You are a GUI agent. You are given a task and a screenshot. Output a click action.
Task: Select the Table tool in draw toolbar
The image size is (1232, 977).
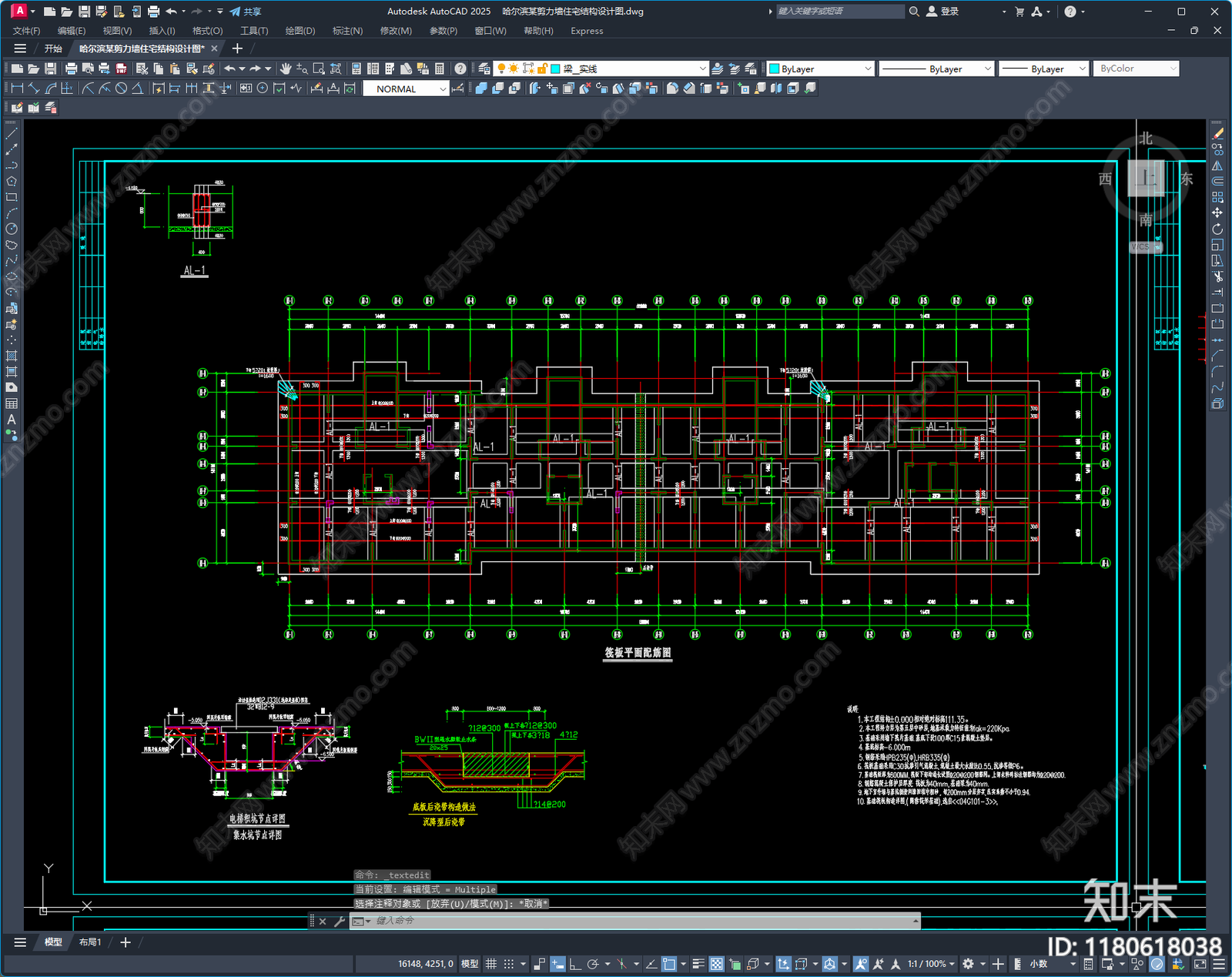coord(12,403)
